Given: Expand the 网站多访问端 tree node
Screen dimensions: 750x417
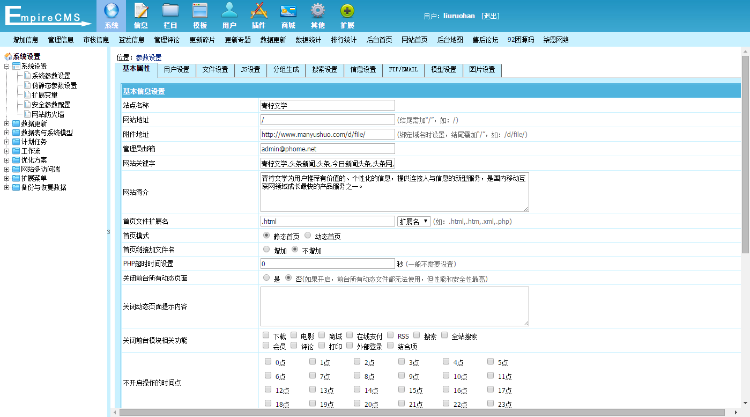Looking at the screenshot, I should pyautogui.click(x=6, y=169).
